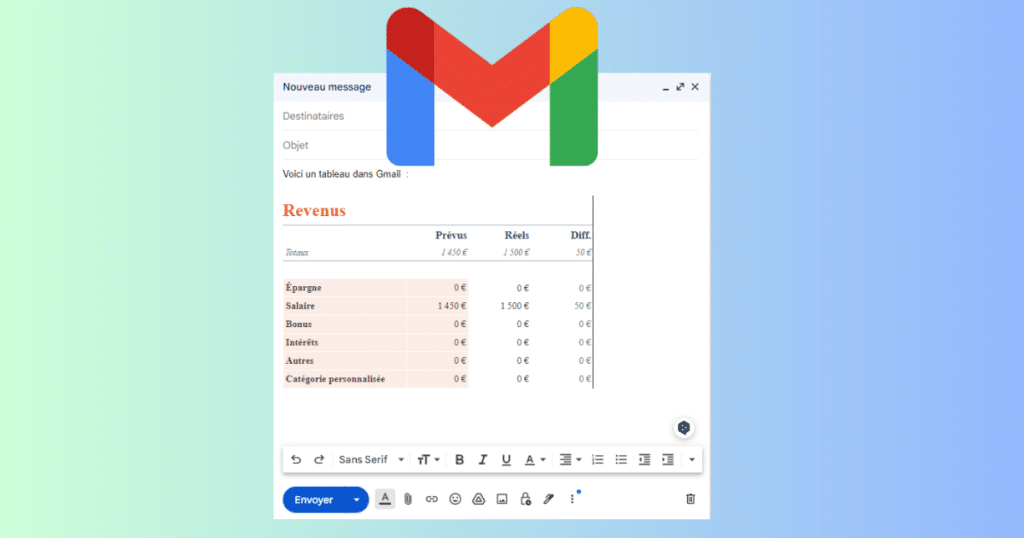Insert a signature with the pen icon
Viewport: 1024px width, 538px height.
(549, 499)
